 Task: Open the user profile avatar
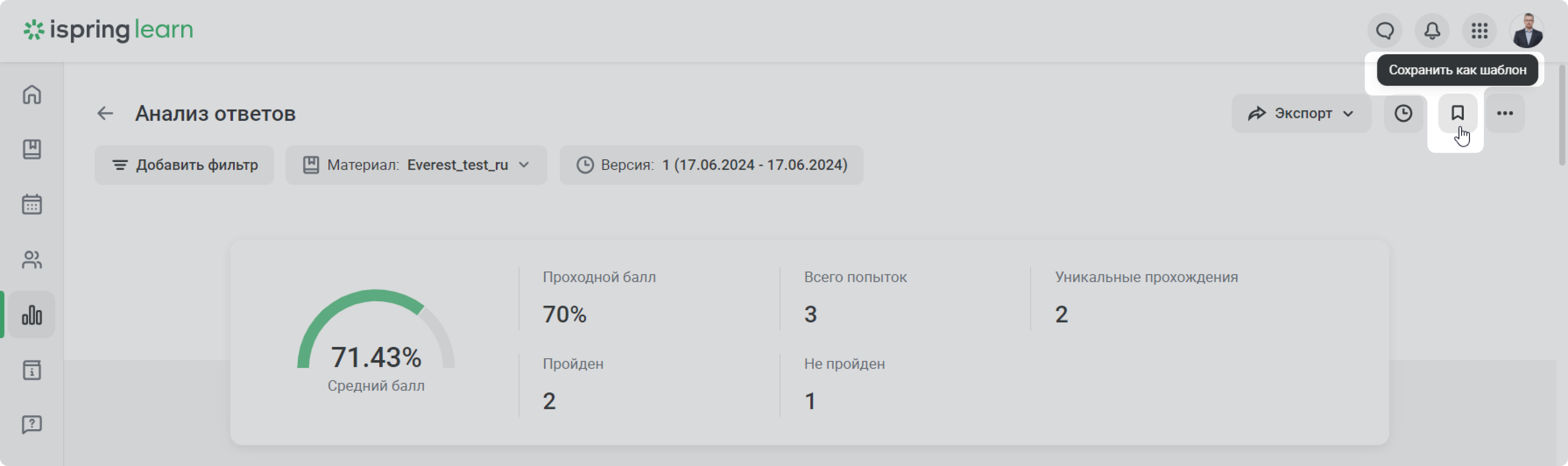pos(1527,31)
